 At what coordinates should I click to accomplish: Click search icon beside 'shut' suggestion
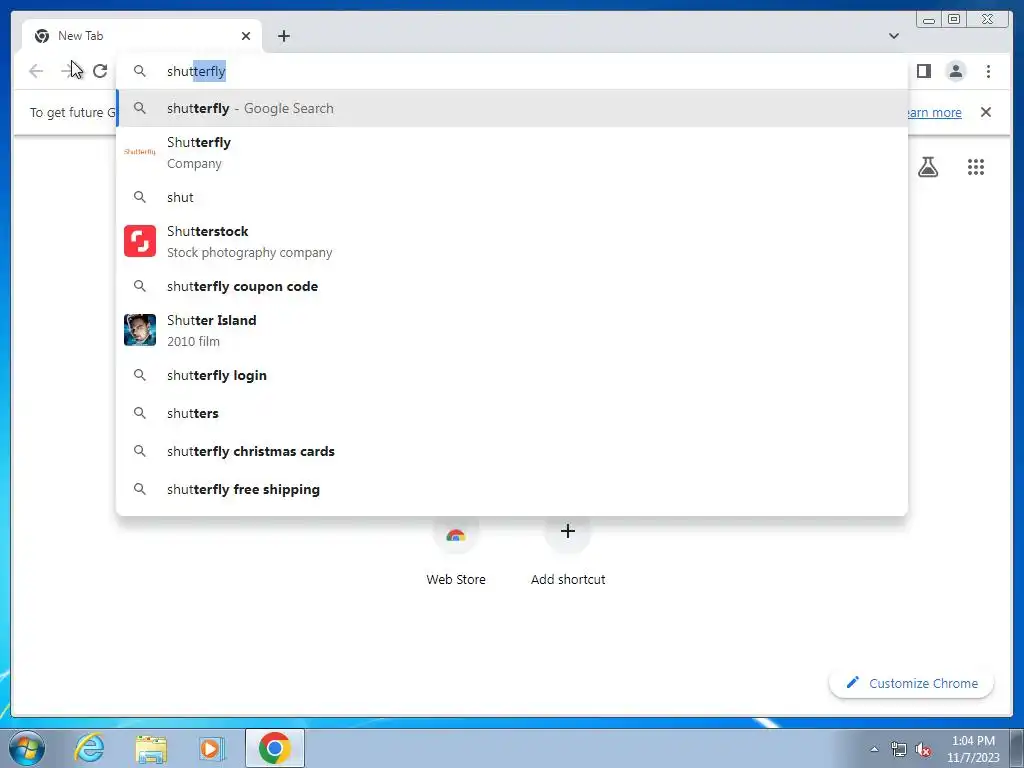[140, 197]
